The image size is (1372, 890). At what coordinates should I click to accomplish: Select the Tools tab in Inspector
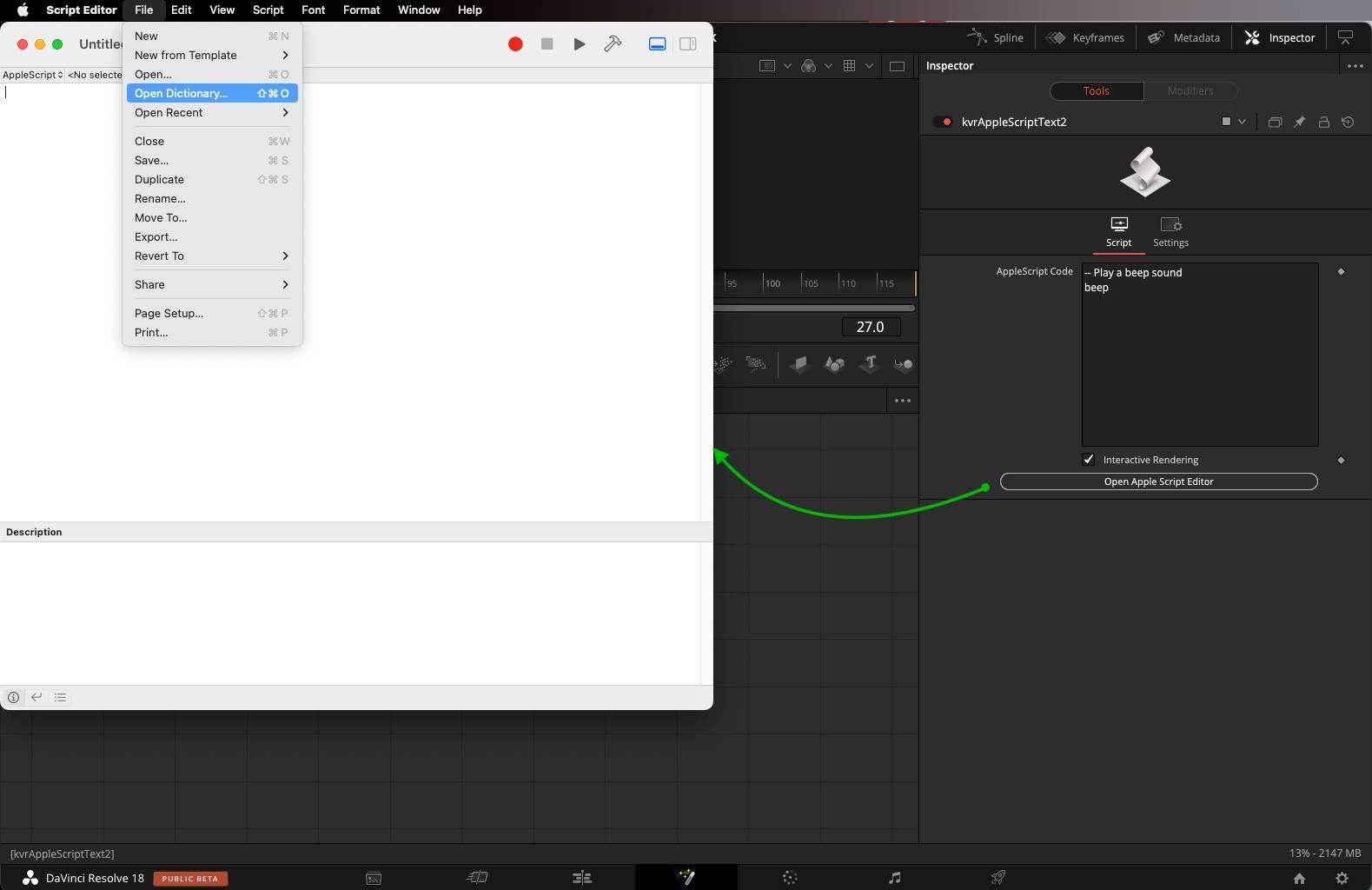1096,90
